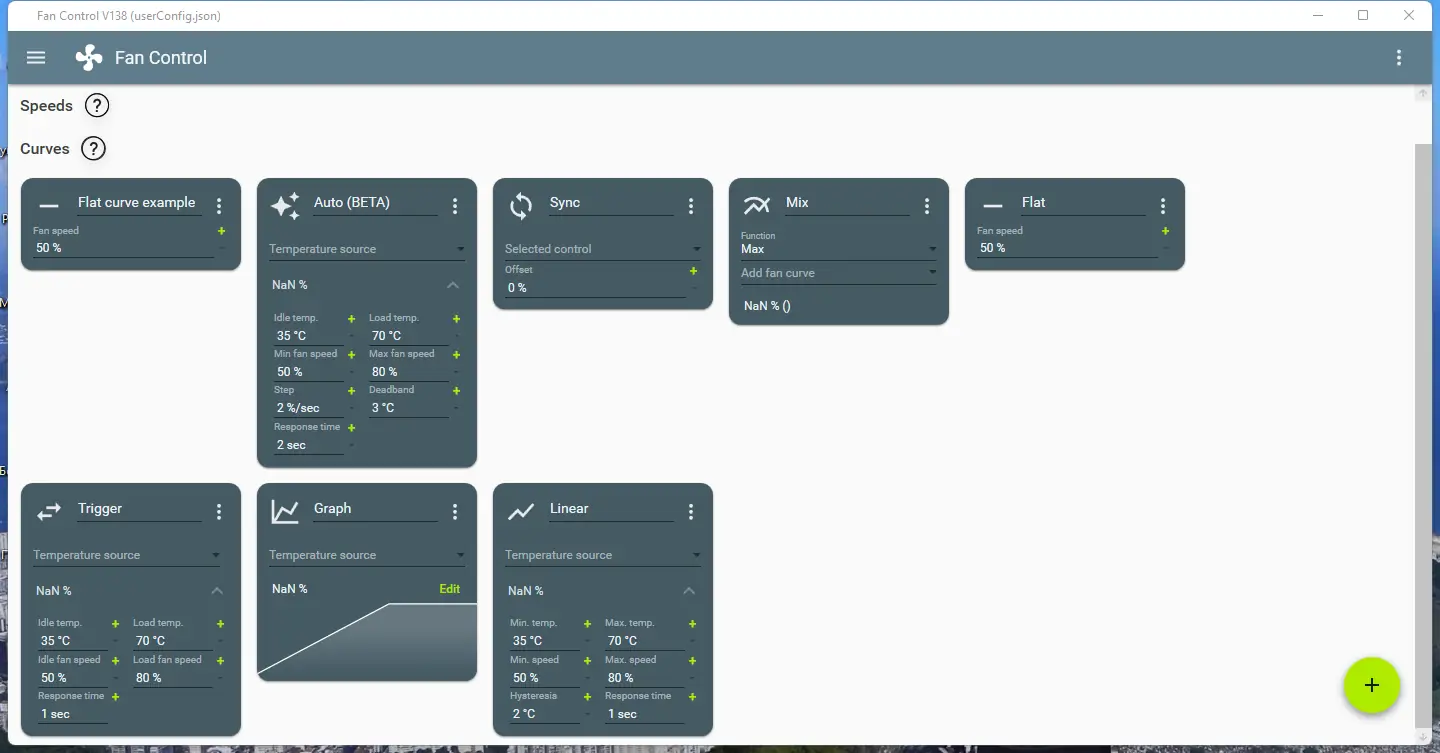
Task: Increase Auto (BETA) response time
Action: point(351,428)
